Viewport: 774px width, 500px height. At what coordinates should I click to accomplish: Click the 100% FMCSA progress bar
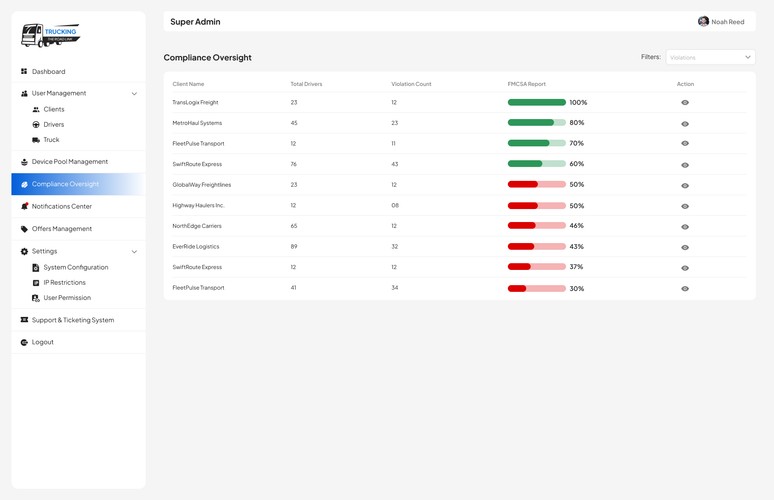point(537,102)
